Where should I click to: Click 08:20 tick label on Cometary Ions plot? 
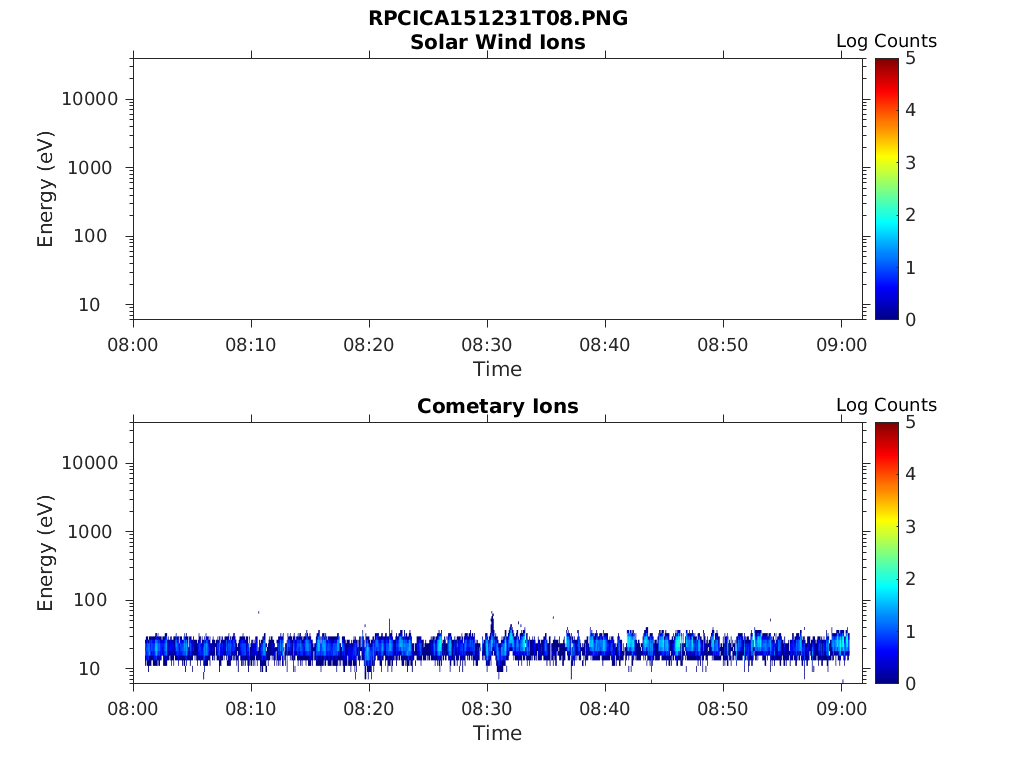click(369, 709)
